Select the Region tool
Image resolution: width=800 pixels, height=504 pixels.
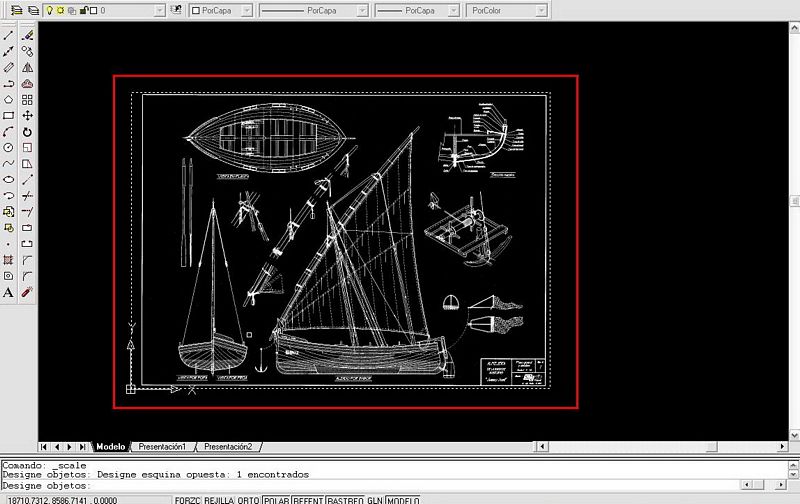point(8,276)
